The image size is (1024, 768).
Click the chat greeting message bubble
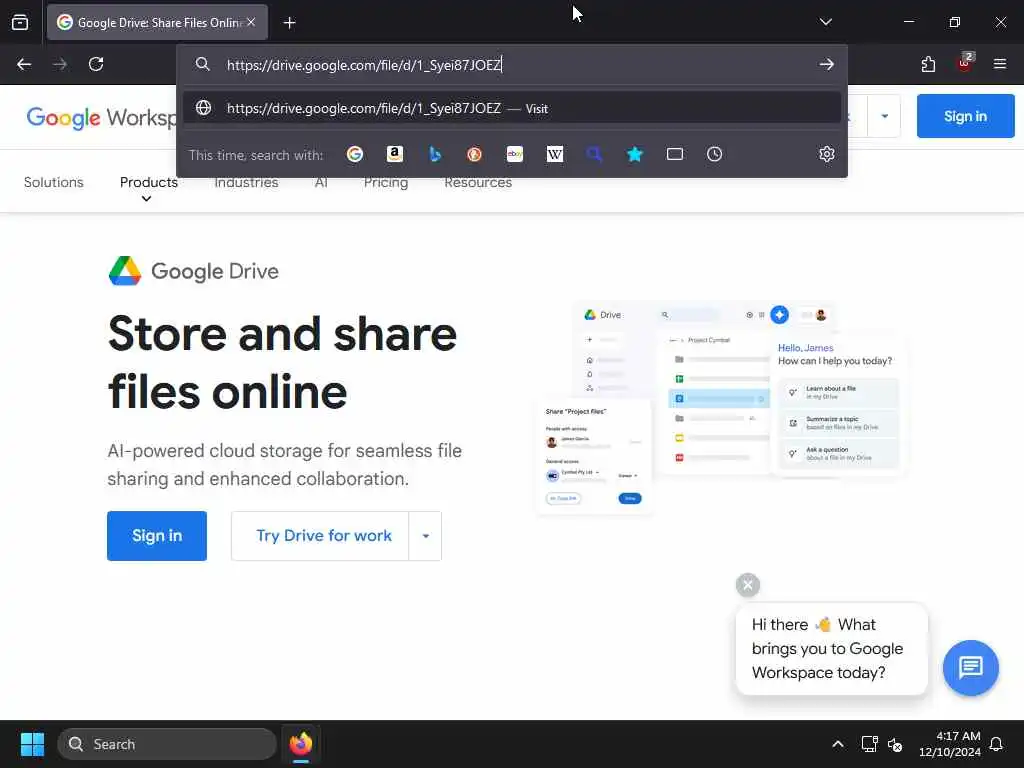[831, 648]
